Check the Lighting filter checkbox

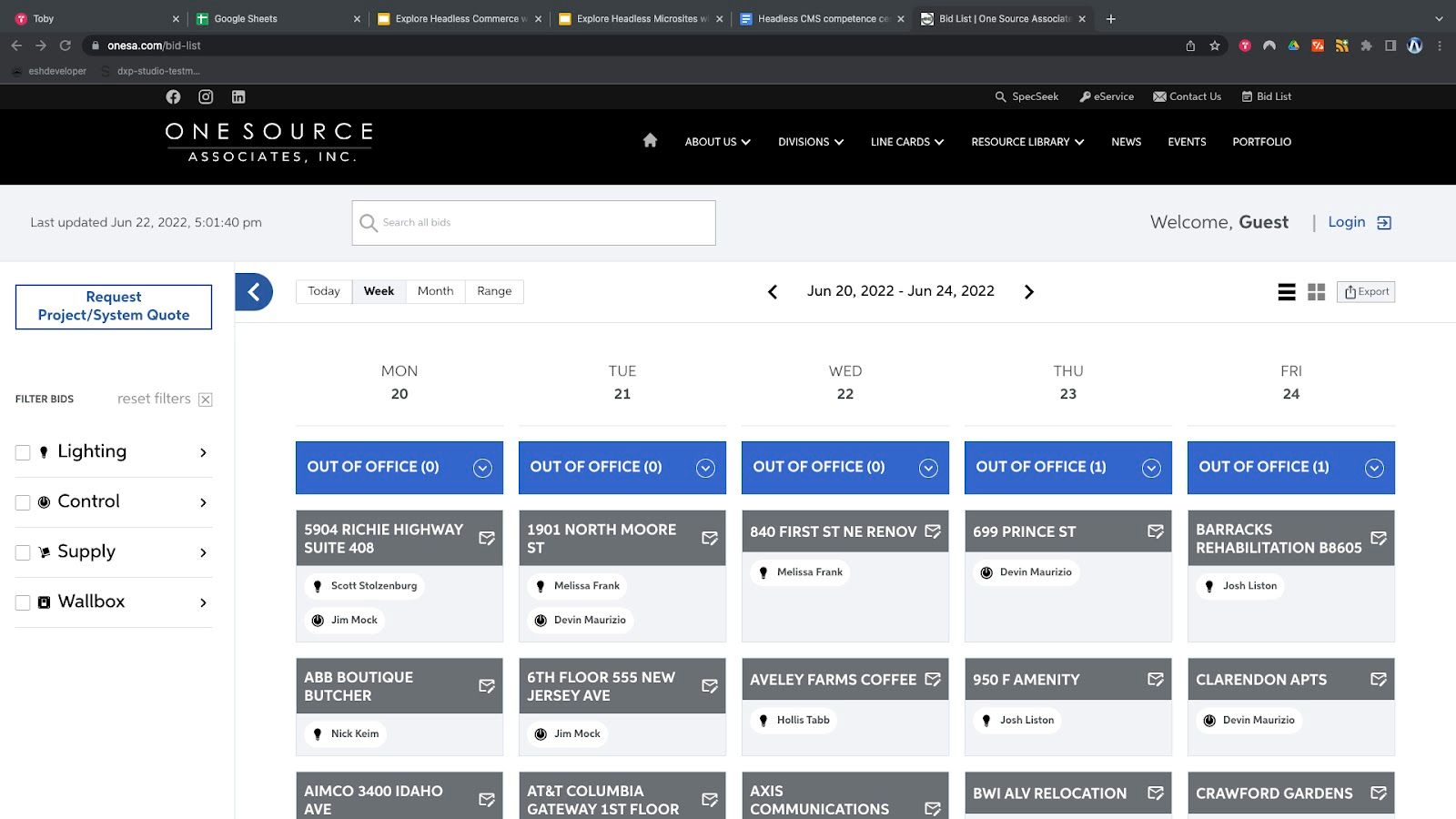(x=23, y=452)
